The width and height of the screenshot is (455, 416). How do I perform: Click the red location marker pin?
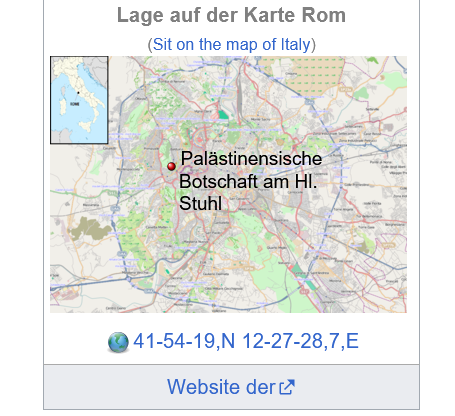coord(171,166)
